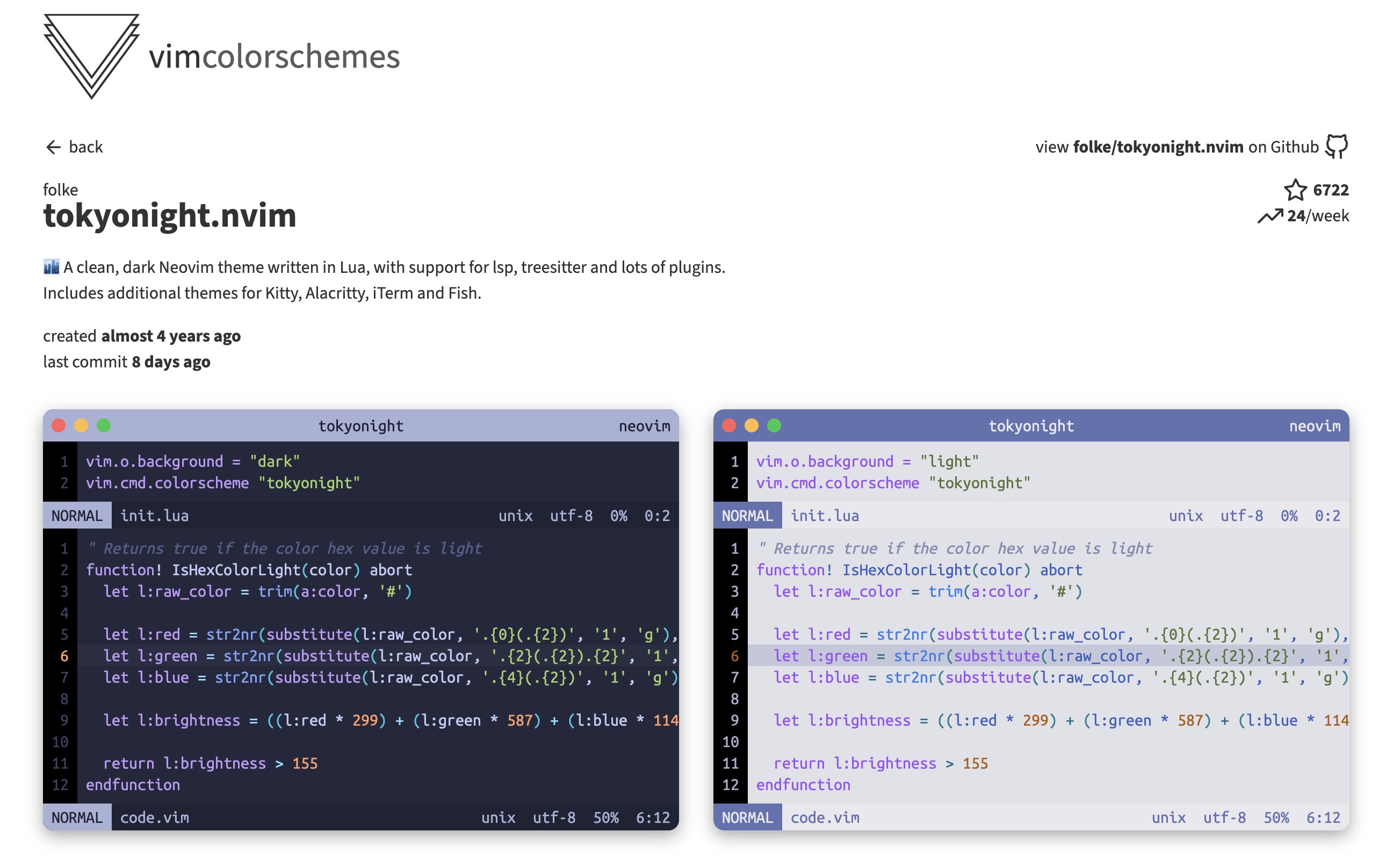The height and width of the screenshot is (868, 1386).
Task: Select the light tokyonight preview image
Action: click(1030, 619)
